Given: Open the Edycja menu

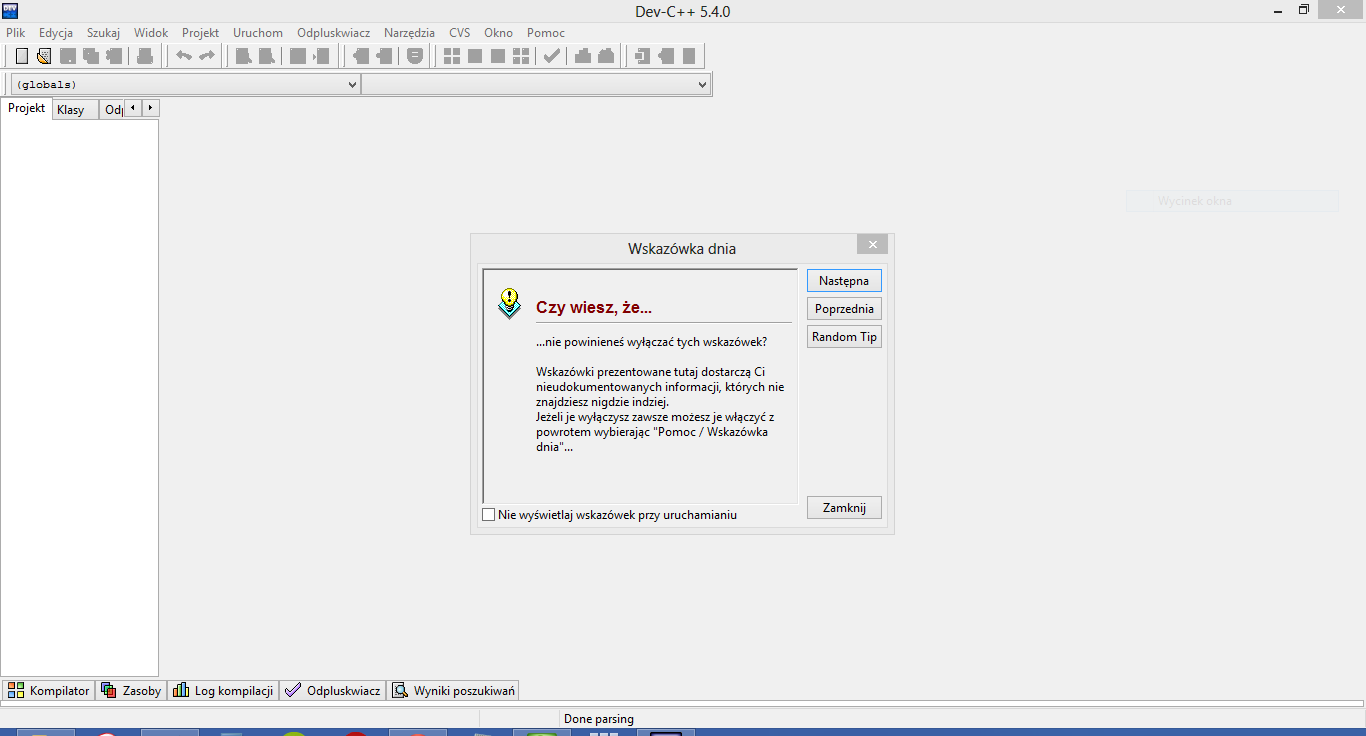Looking at the screenshot, I should 56,33.
